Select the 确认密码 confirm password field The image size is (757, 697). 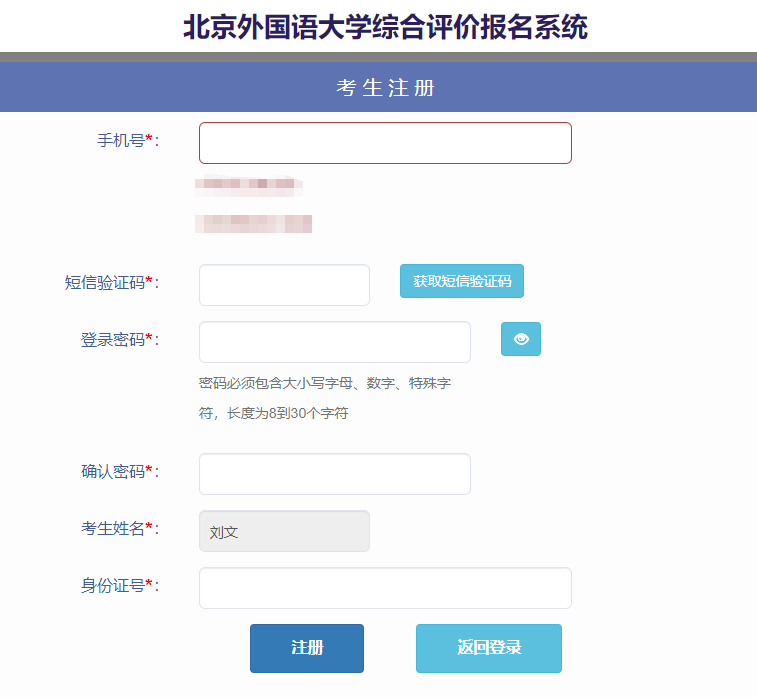click(x=334, y=474)
